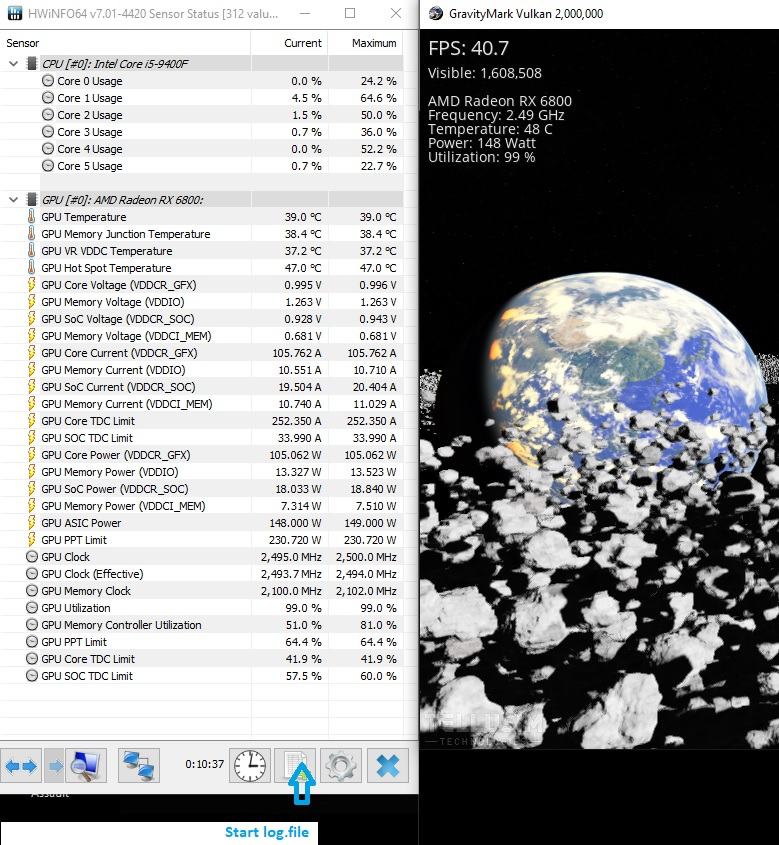Select GPU Memory Current (VDDIO) row
Screen dimensions: 779x845
201,370
